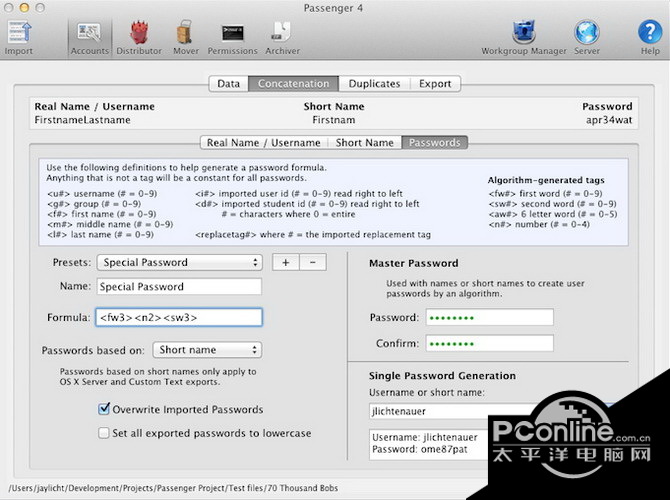Click the file path in the status bar

click(x=173, y=488)
